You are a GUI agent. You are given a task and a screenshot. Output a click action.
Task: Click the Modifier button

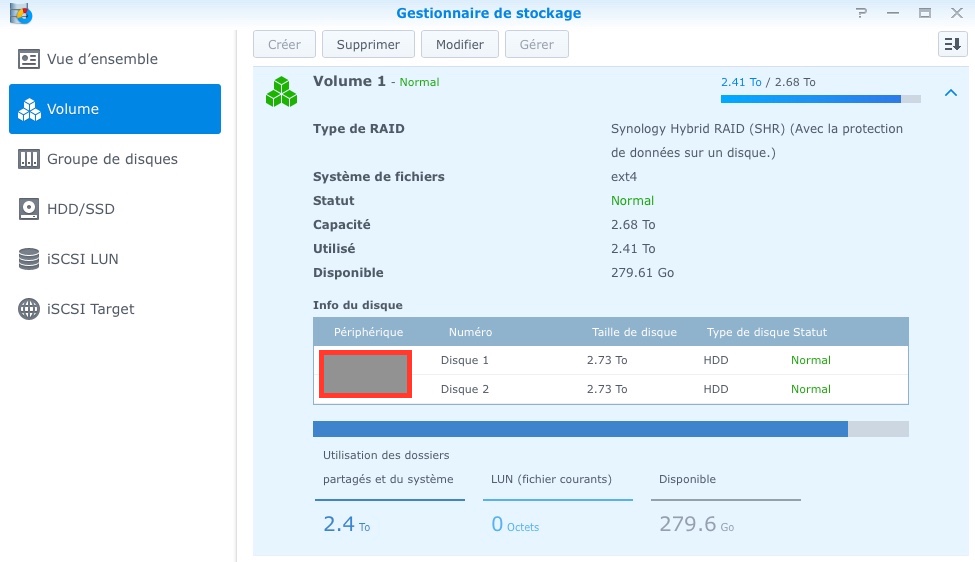tap(460, 44)
